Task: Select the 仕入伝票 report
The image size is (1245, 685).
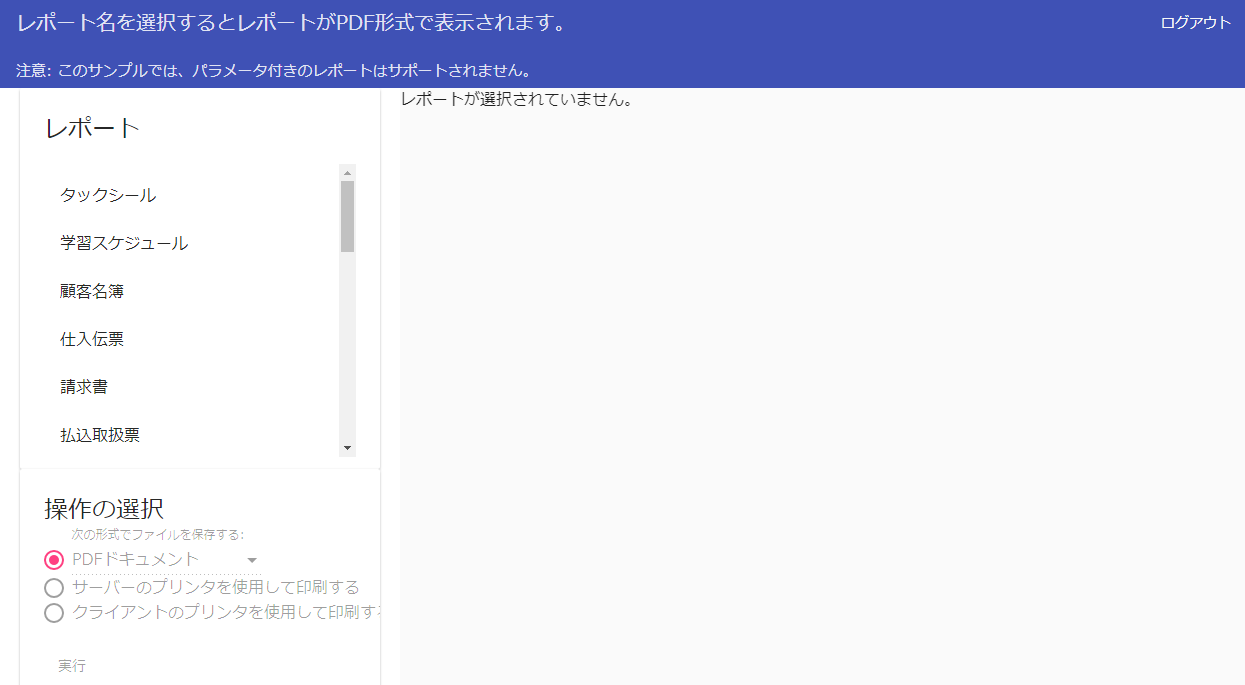Action: coord(92,339)
